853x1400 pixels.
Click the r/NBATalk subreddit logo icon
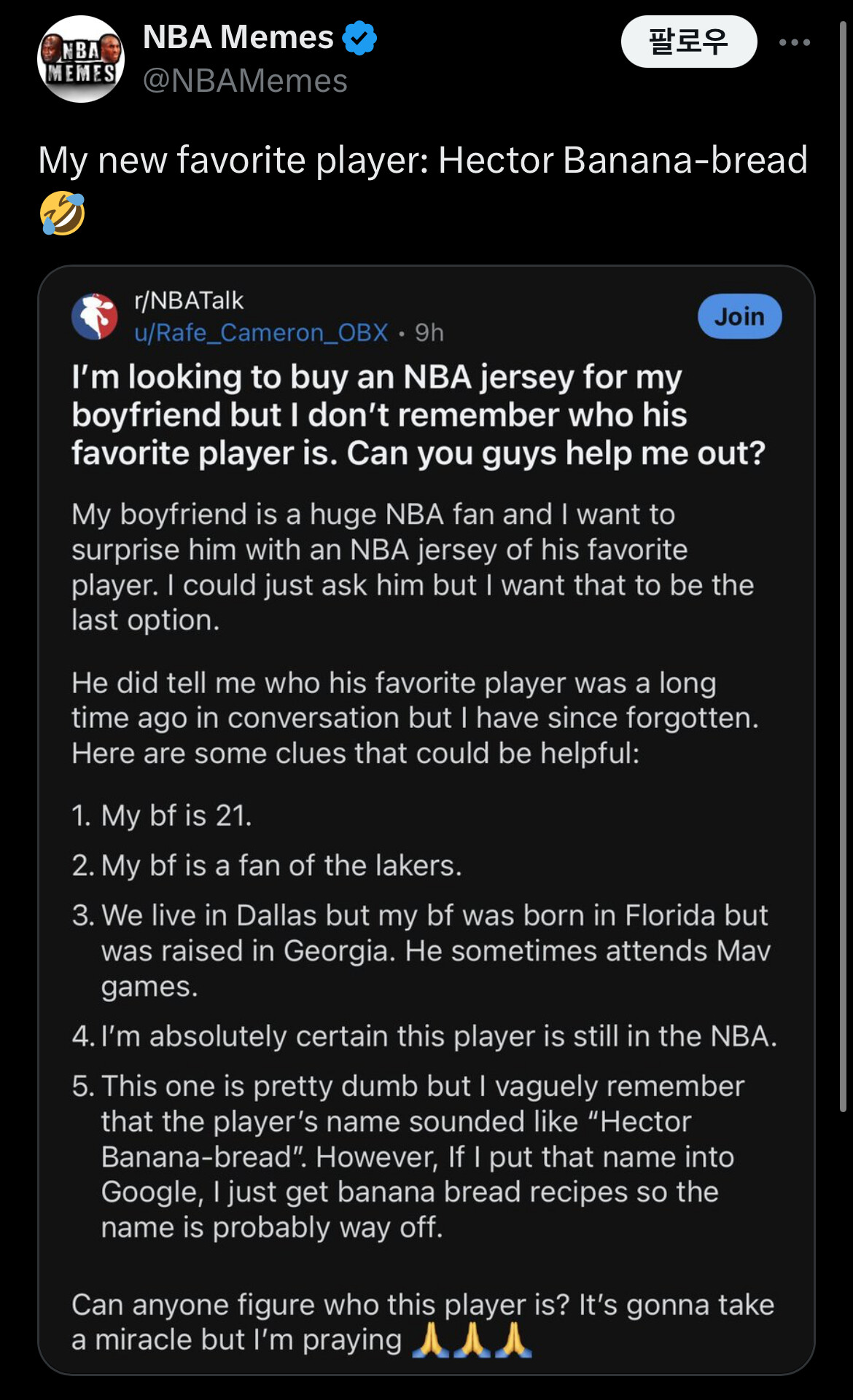pos(95,316)
